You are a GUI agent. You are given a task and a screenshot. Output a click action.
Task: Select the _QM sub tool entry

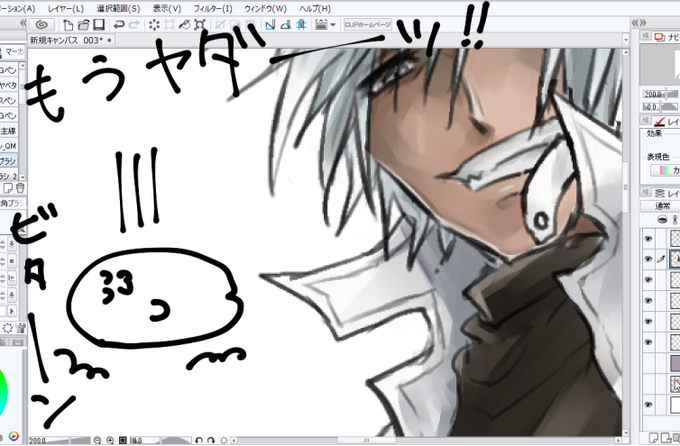(8, 146)
